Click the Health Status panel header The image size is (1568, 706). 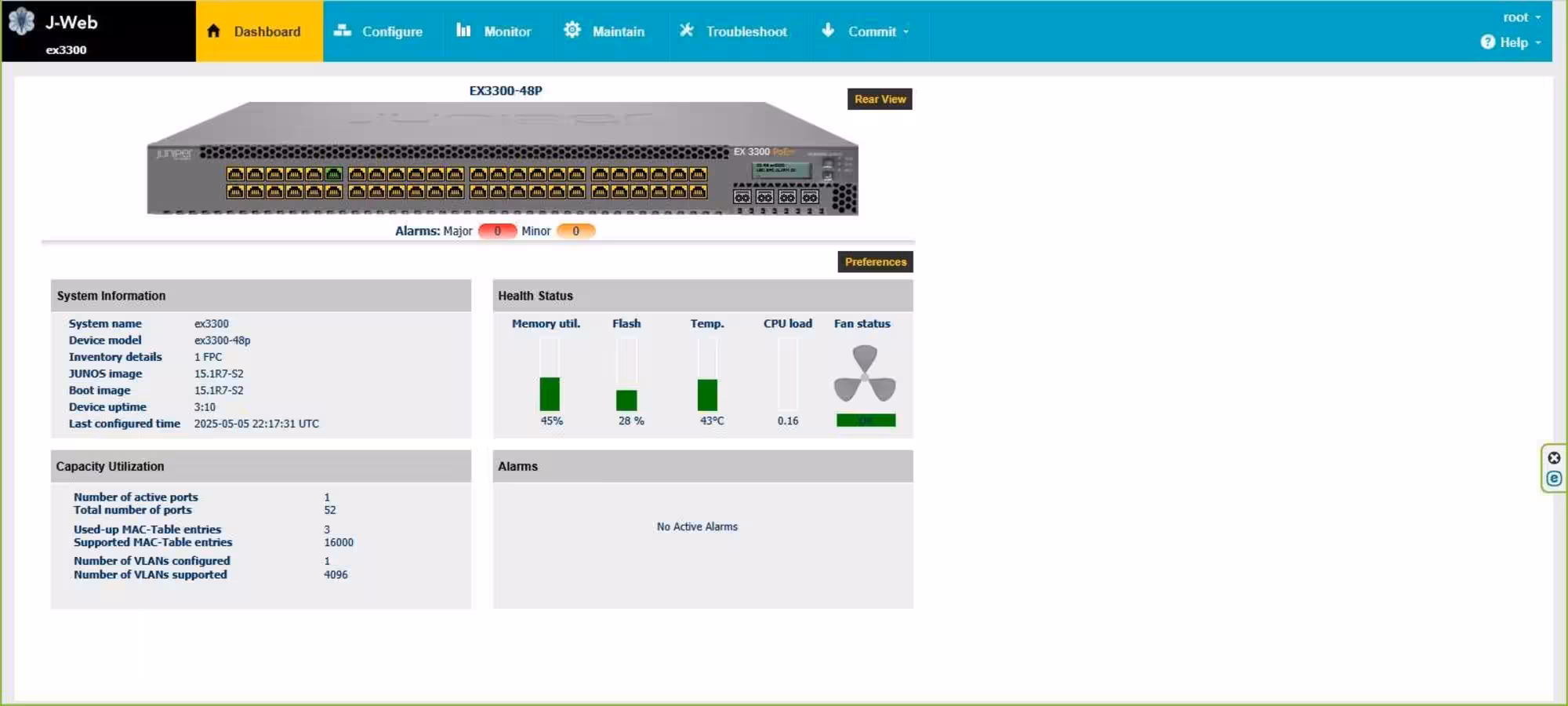coord(703,296)
